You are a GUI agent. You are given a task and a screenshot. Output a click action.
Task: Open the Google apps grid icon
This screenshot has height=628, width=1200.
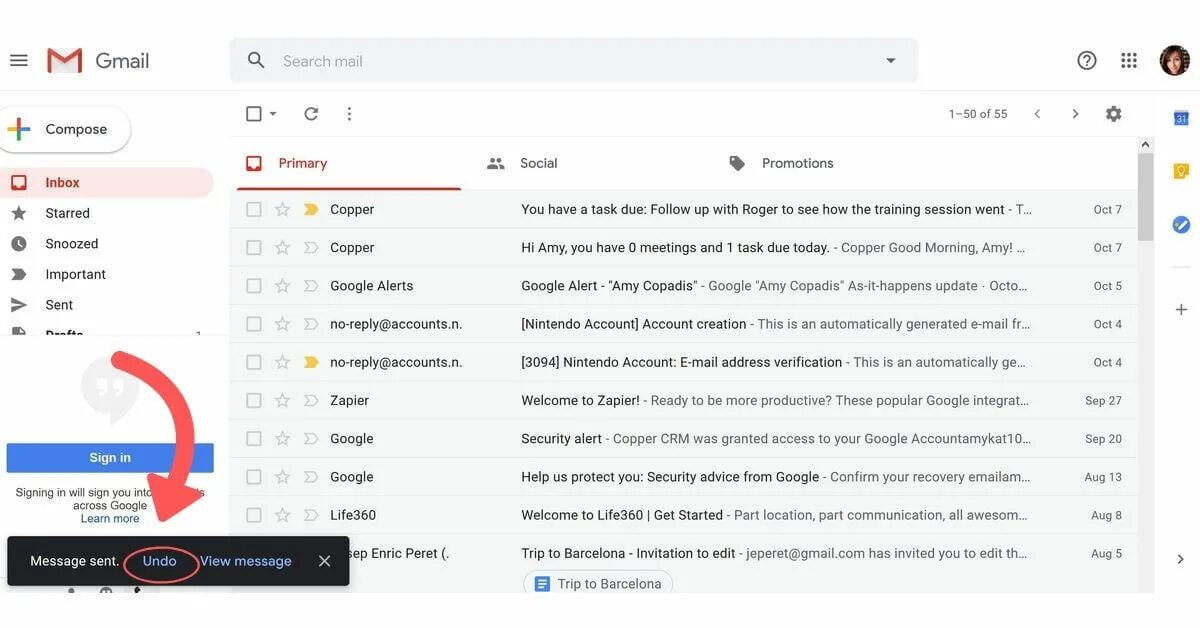click(1129, 61)
